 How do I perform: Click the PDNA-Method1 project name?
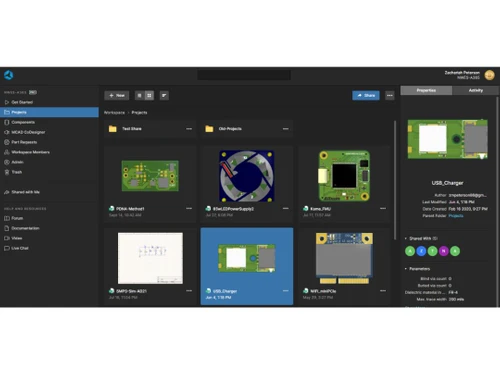click(130, 209)
